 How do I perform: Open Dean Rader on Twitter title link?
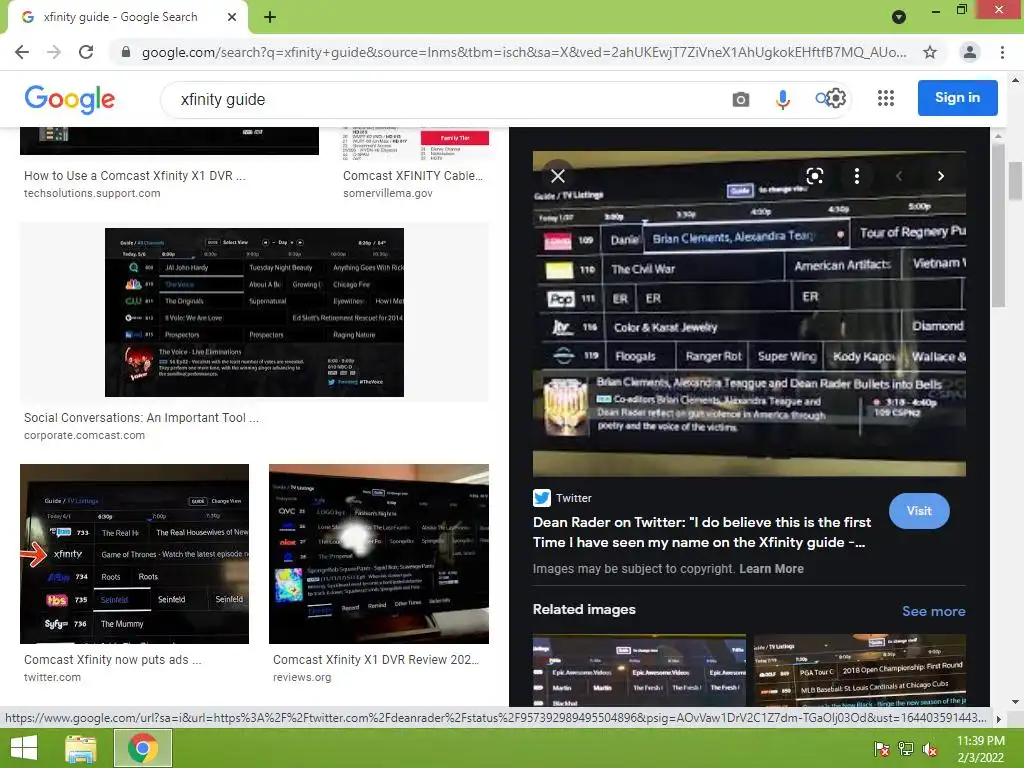(701, 532)
